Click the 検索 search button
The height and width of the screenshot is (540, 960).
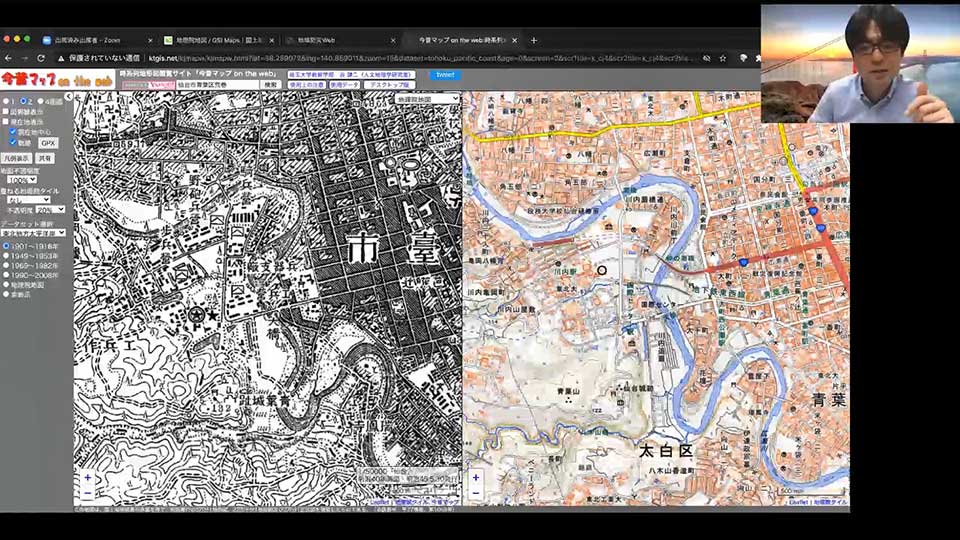pyautogui.click(x=270, y=84)
